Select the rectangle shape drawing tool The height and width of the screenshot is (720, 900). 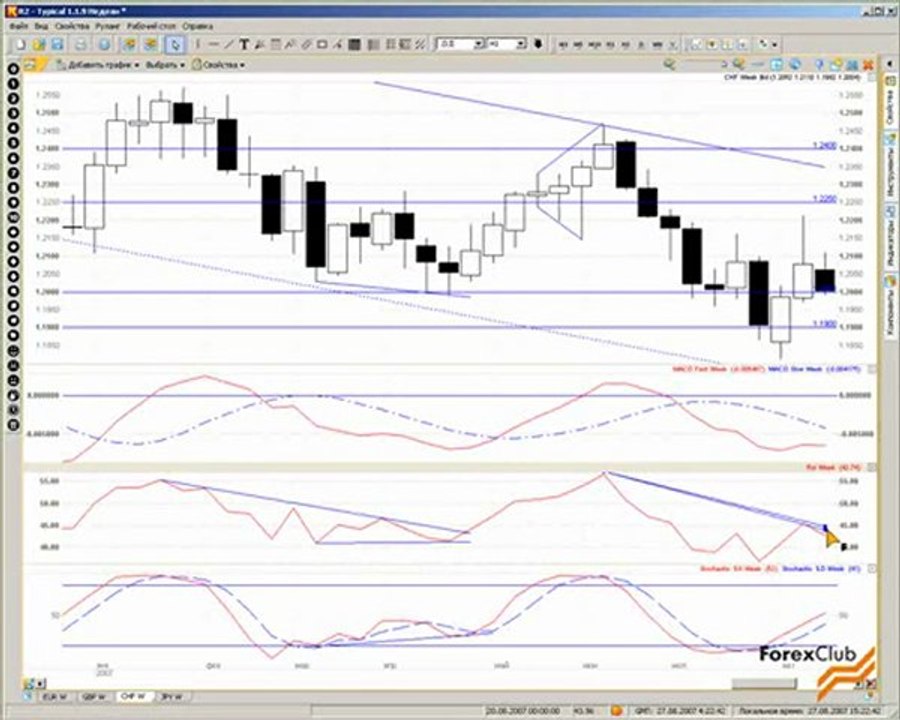coord(322,44)
